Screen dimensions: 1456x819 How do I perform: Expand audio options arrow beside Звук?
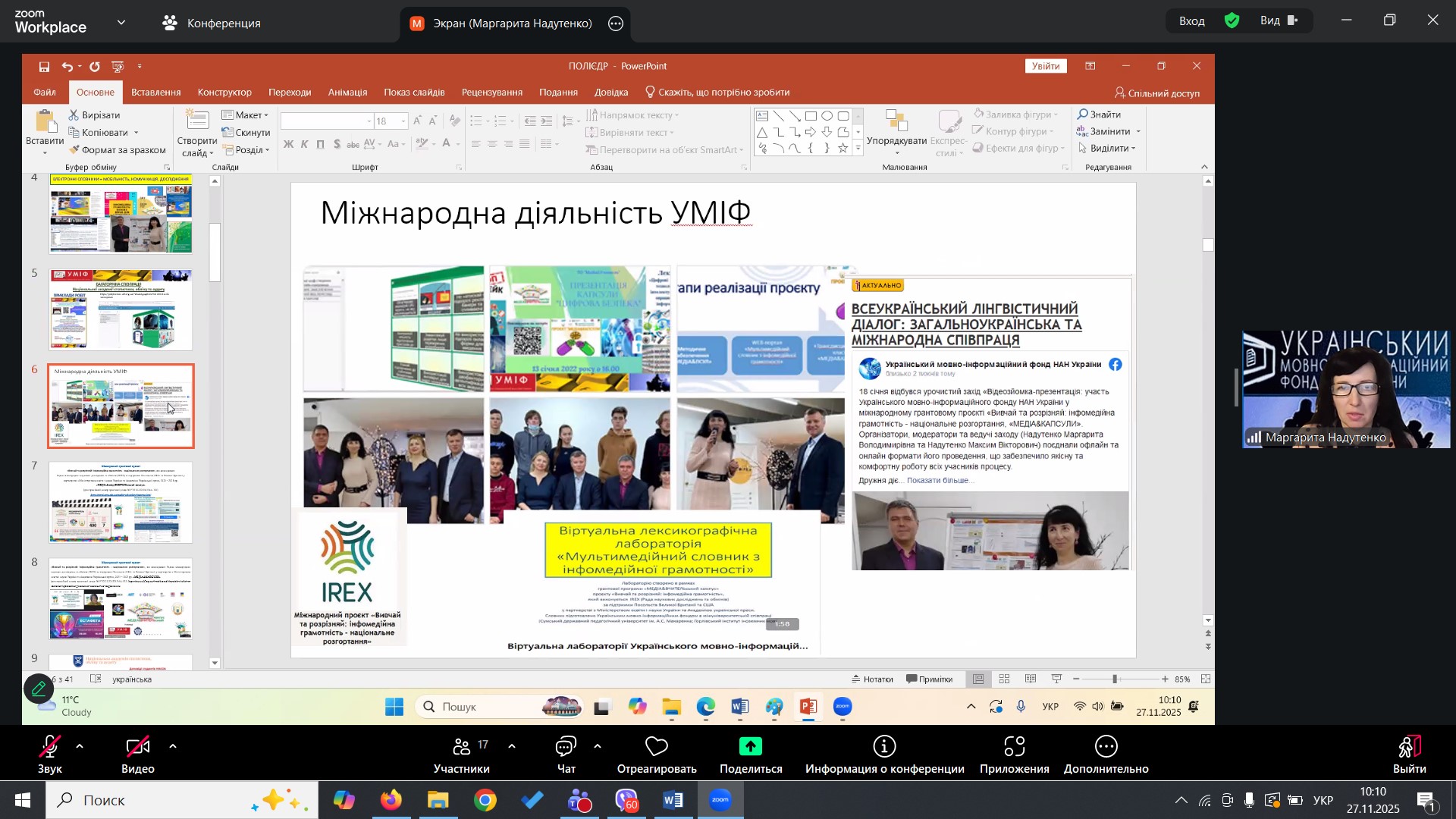80,747
